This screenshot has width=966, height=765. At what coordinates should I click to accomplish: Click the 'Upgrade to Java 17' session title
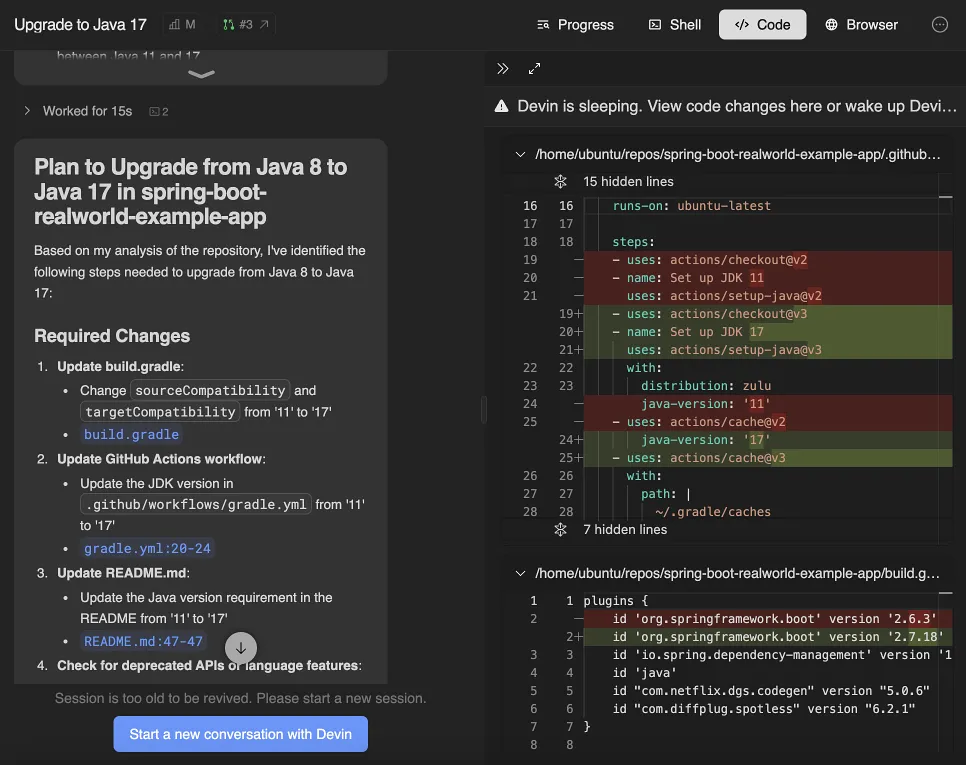(80, 25)
